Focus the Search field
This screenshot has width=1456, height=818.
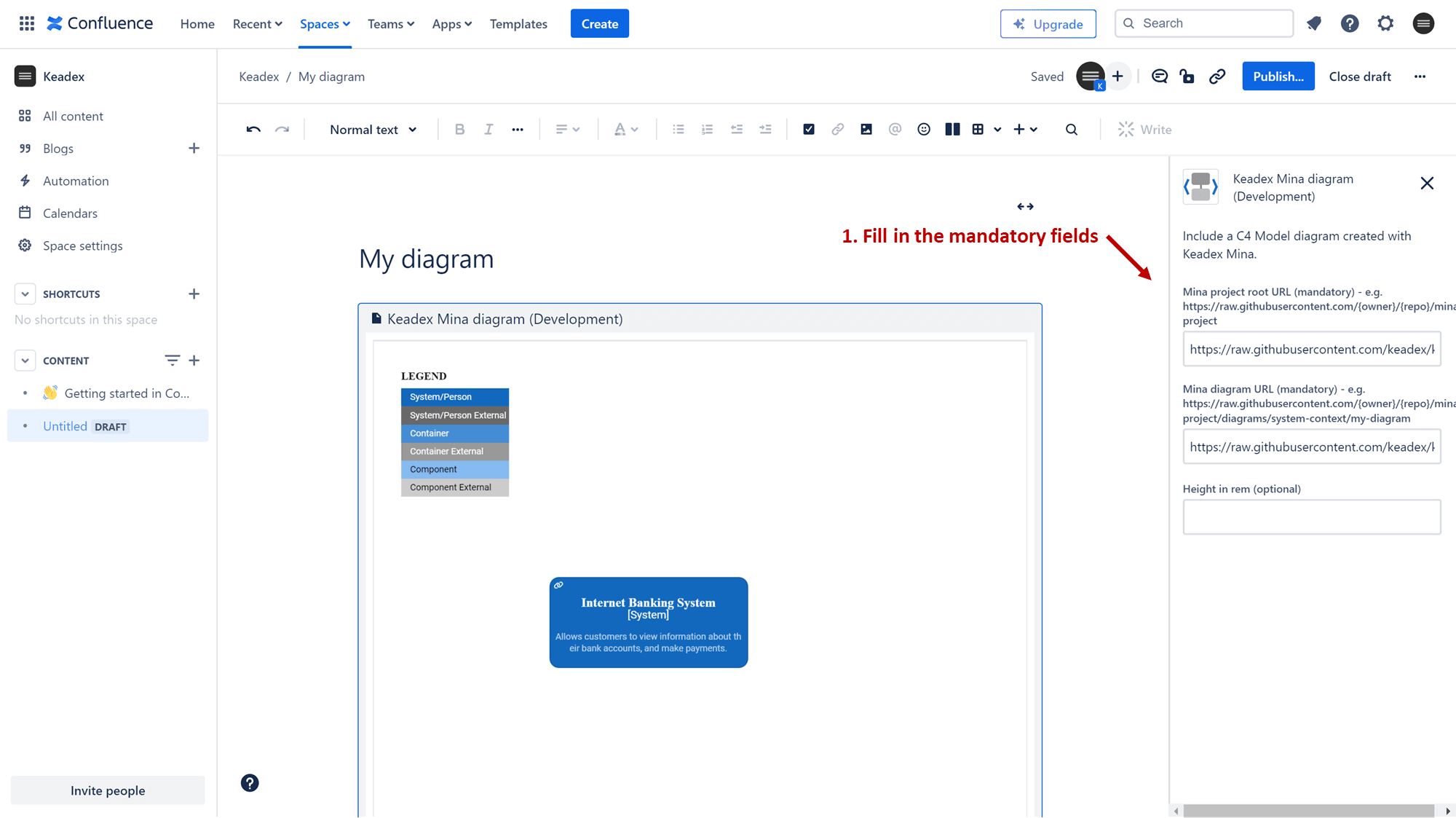click(1203, 23)
